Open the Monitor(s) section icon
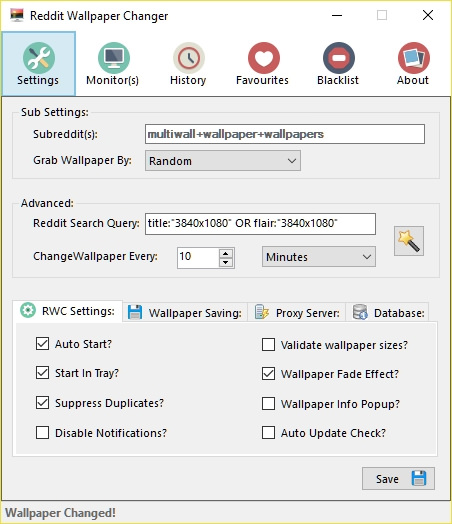 pos(114,58)
